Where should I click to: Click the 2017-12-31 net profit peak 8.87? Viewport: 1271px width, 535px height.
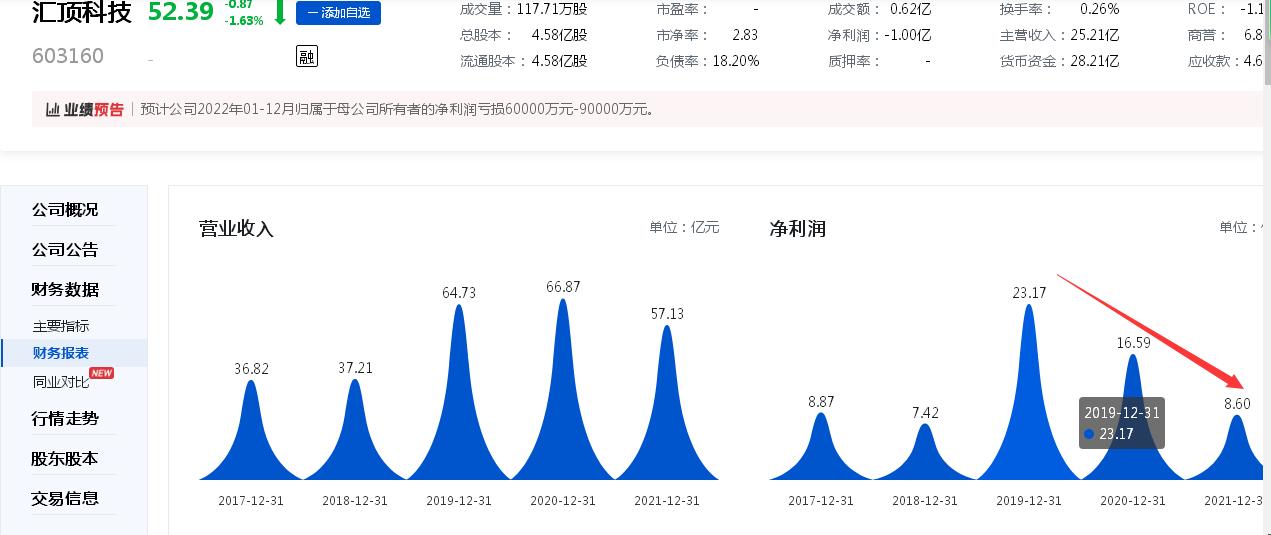coord(821,447)
